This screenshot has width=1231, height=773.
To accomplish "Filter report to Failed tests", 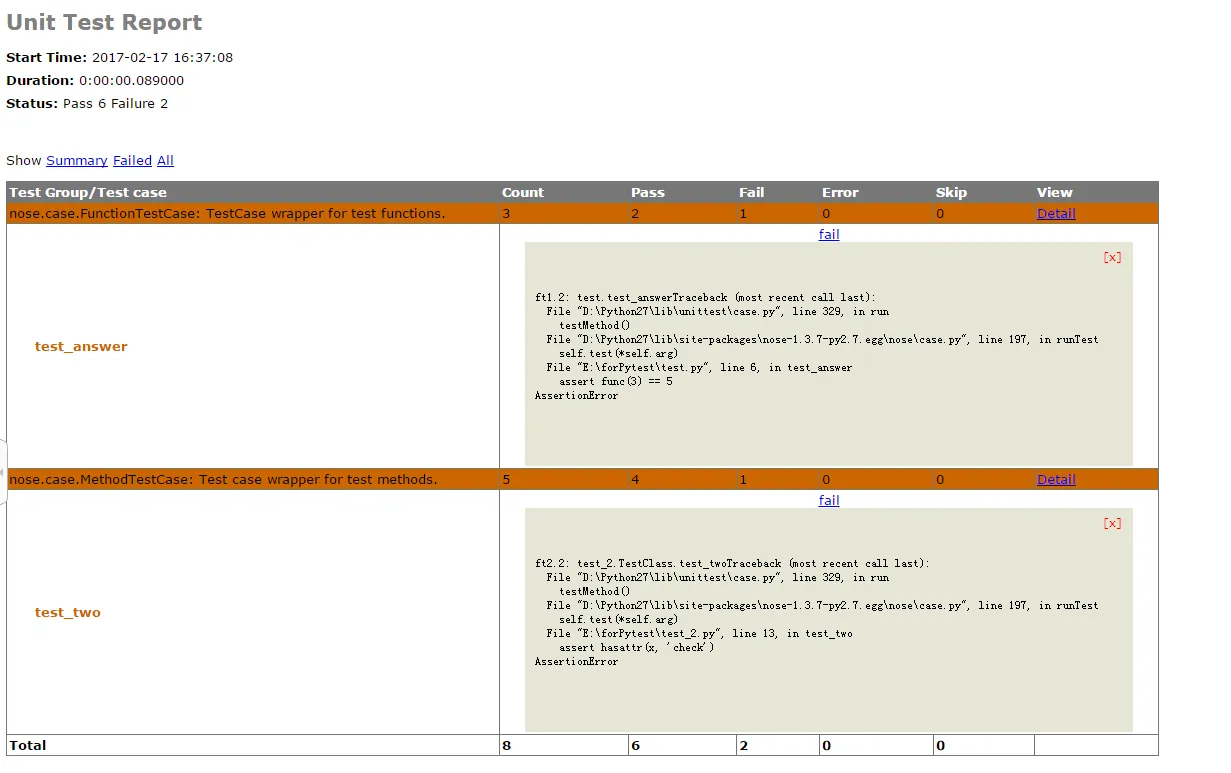I will [x=132, y=161].
